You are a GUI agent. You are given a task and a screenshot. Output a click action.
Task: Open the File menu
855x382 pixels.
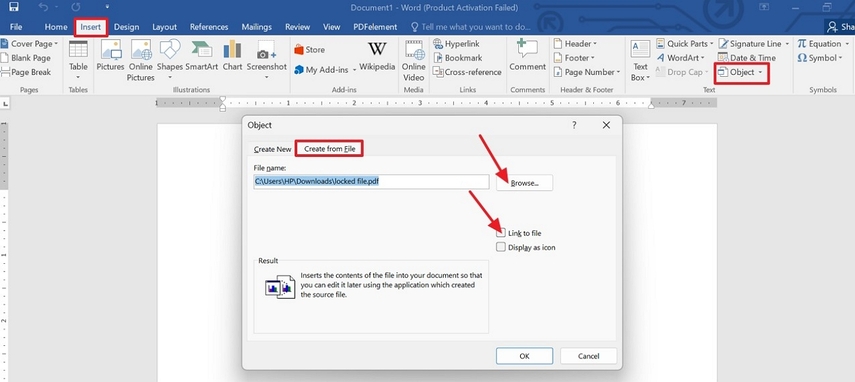click(16, 27)
